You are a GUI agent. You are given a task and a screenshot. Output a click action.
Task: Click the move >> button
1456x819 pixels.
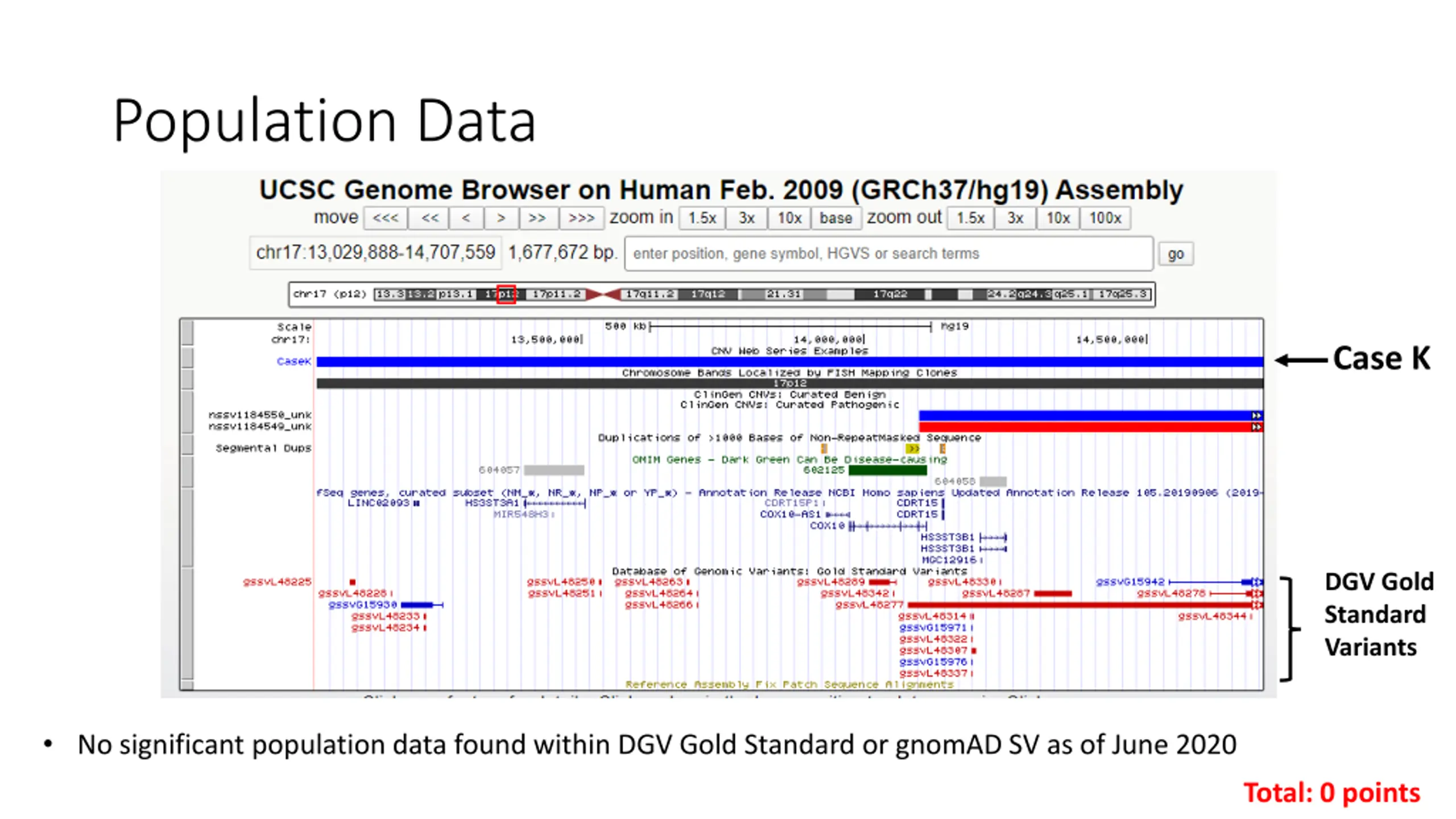[x=538, y=218]
